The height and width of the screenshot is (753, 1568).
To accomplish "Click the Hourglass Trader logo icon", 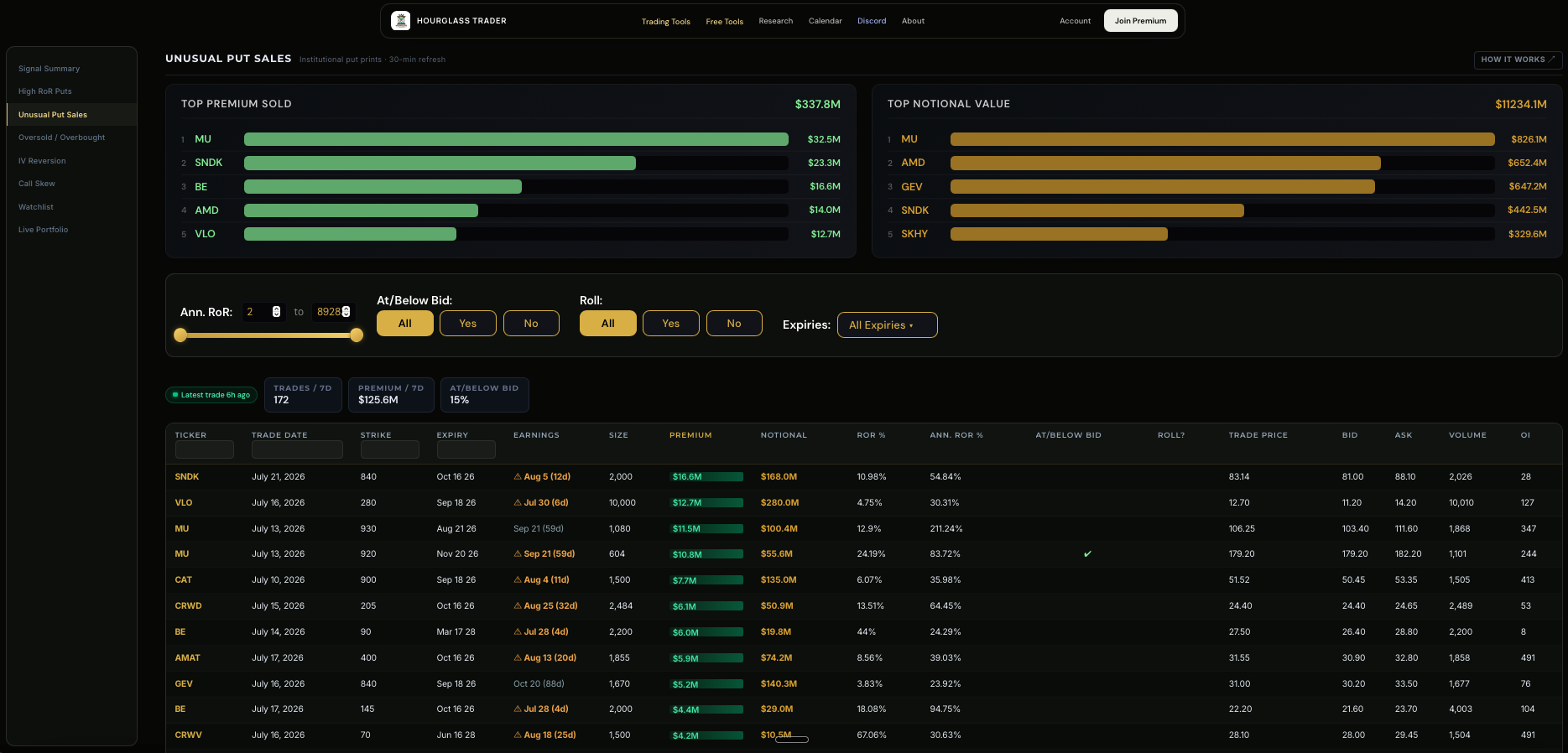I will pyautogui.click(x=401, y=21).
